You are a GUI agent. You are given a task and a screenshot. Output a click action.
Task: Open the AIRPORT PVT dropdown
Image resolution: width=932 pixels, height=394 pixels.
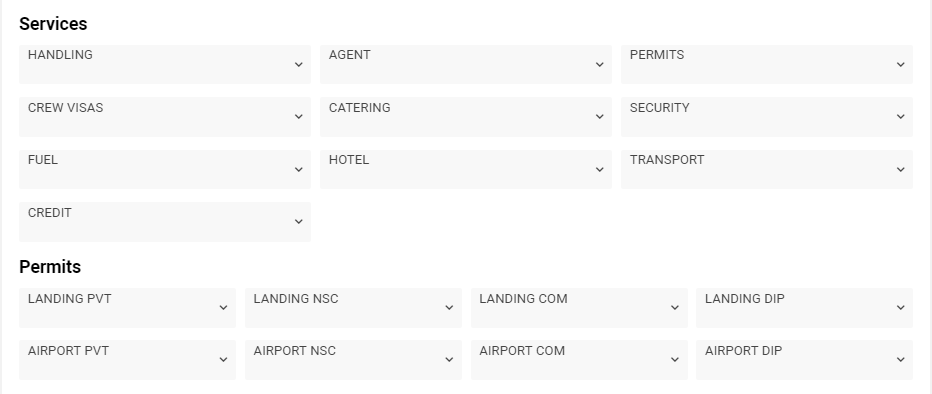[127, 360]
